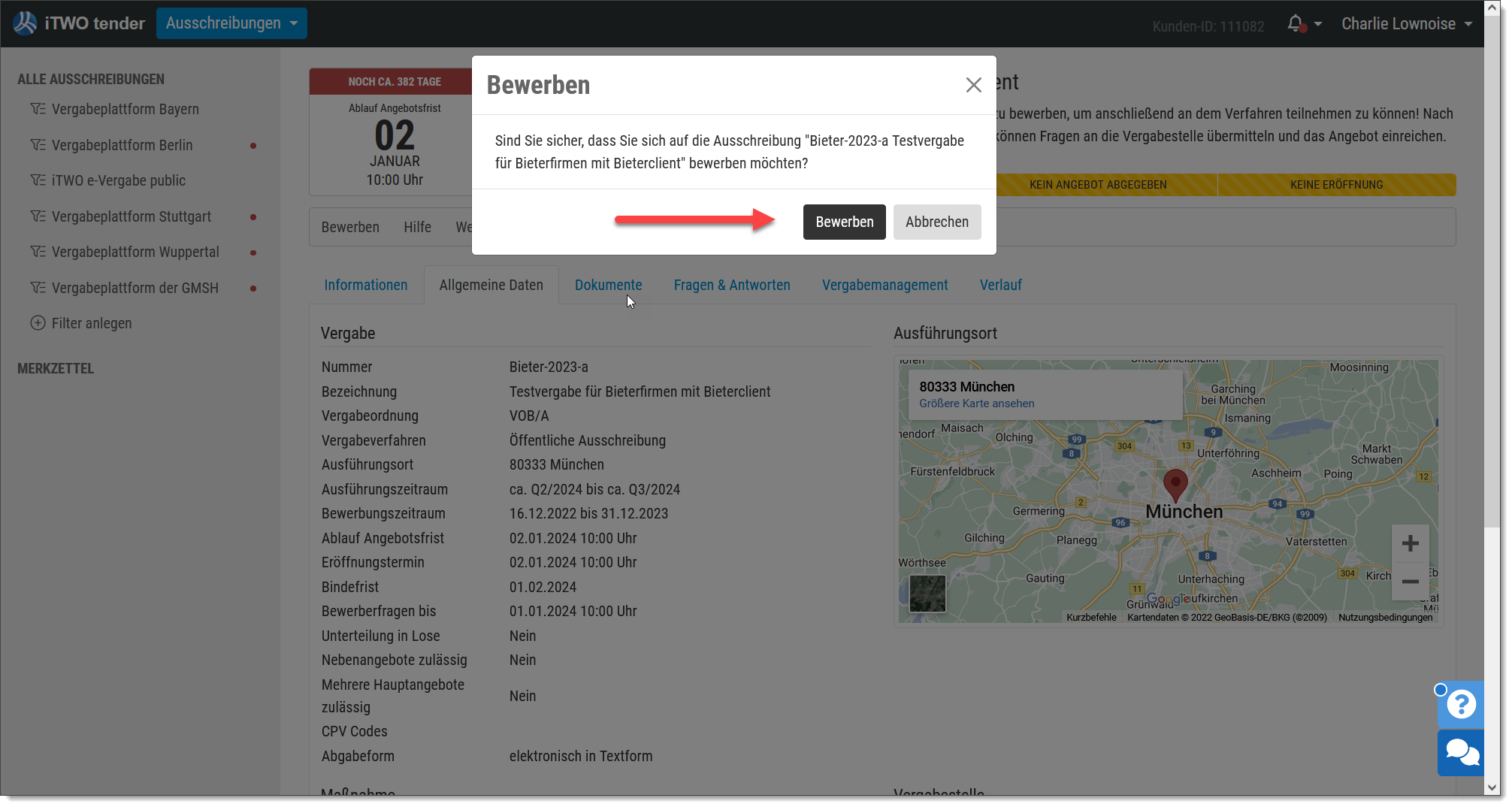The width and height of the screenshot is (1512, 807).
Task: Select Vergabeplattform Bayern in the sidebar
Action: coord(125,109)
